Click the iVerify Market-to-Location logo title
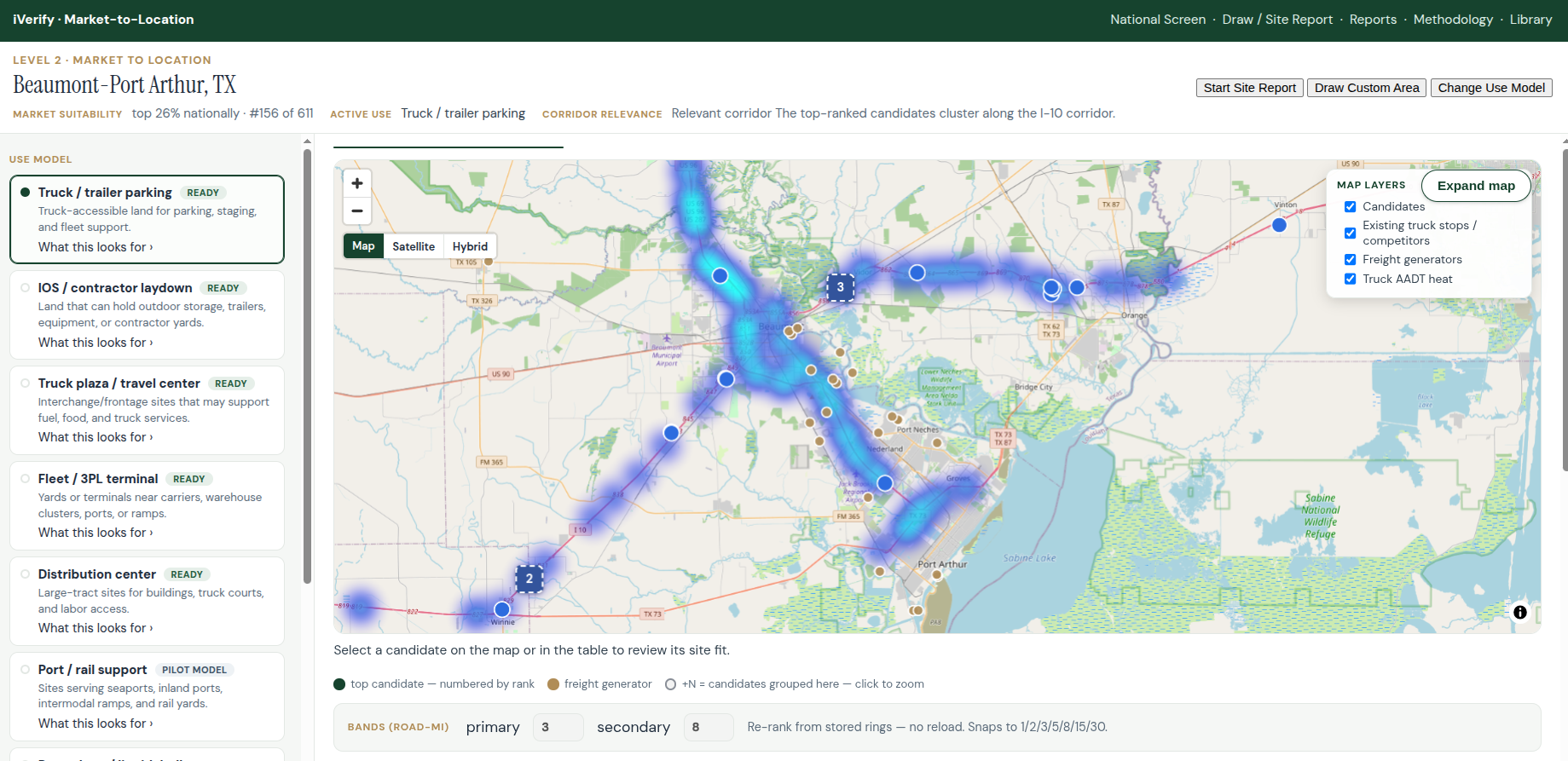Image resolution: width=1568 pixels, height=761 pixels. [x=103, y=20]
